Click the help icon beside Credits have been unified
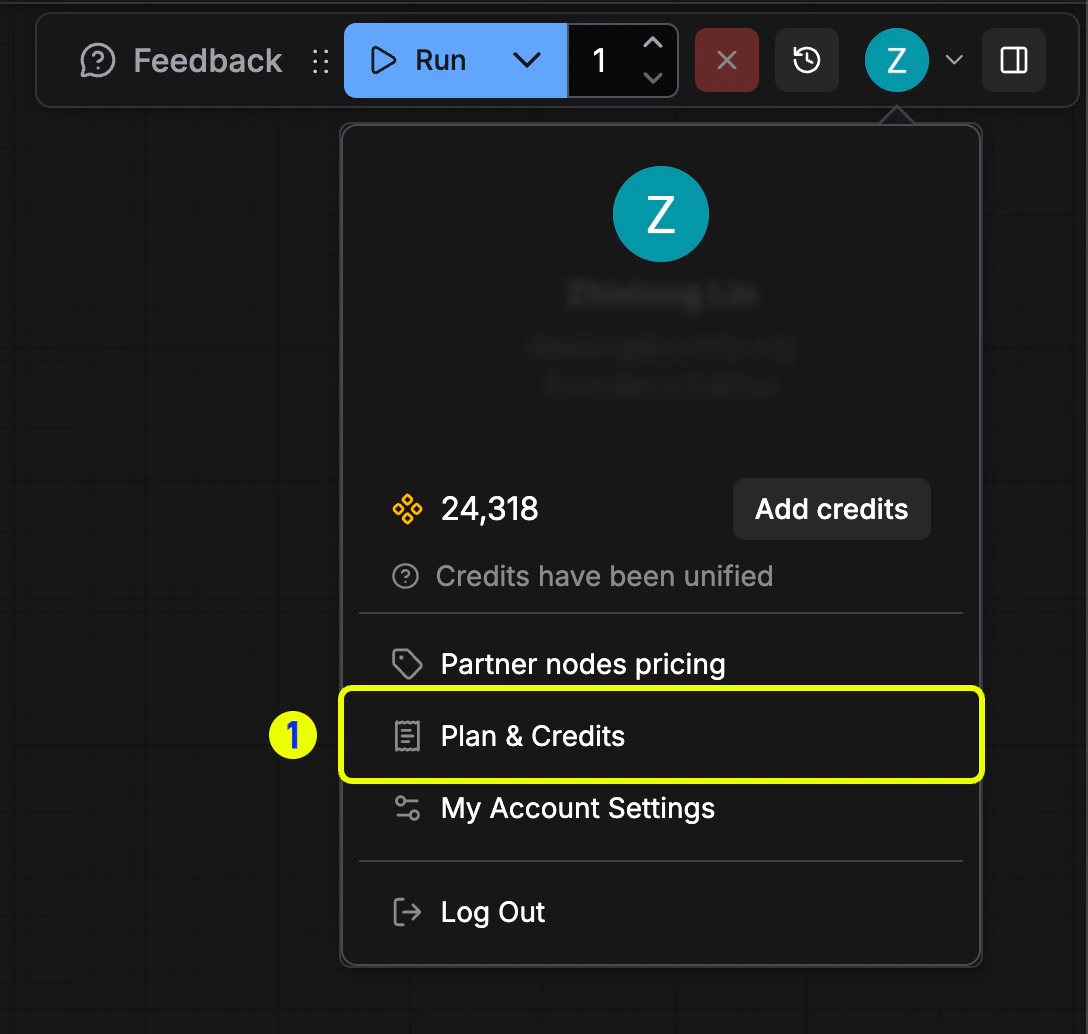Image resolution: width=1088 pixels, height=1034 pixels. click(x=405, y=576)
